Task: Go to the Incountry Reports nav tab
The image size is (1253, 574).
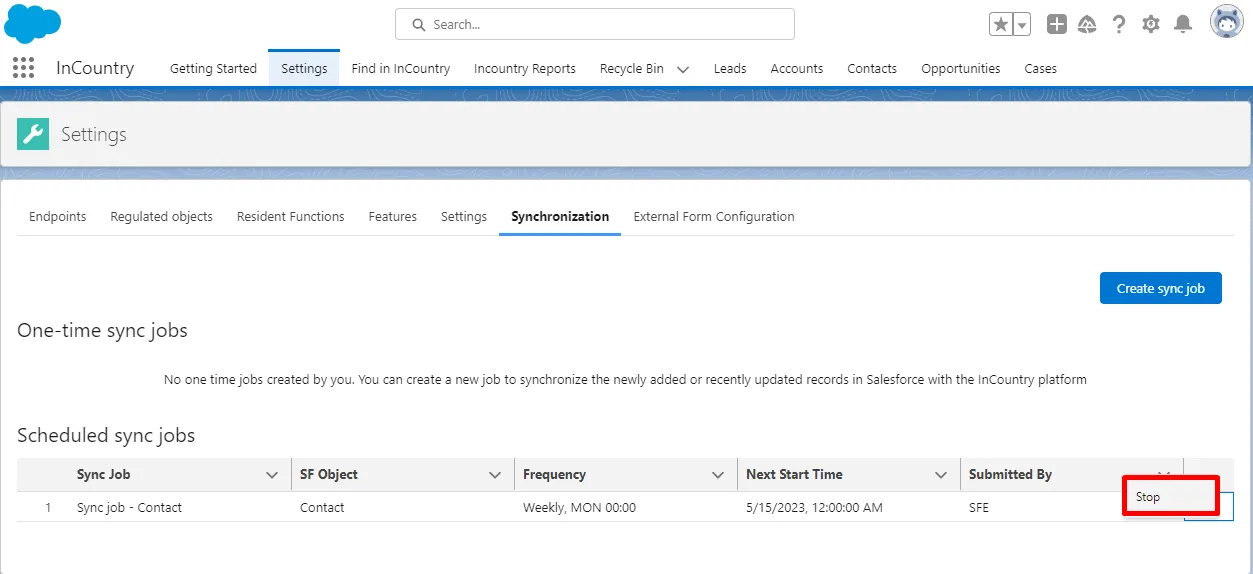Action: [x=524, y=69]
